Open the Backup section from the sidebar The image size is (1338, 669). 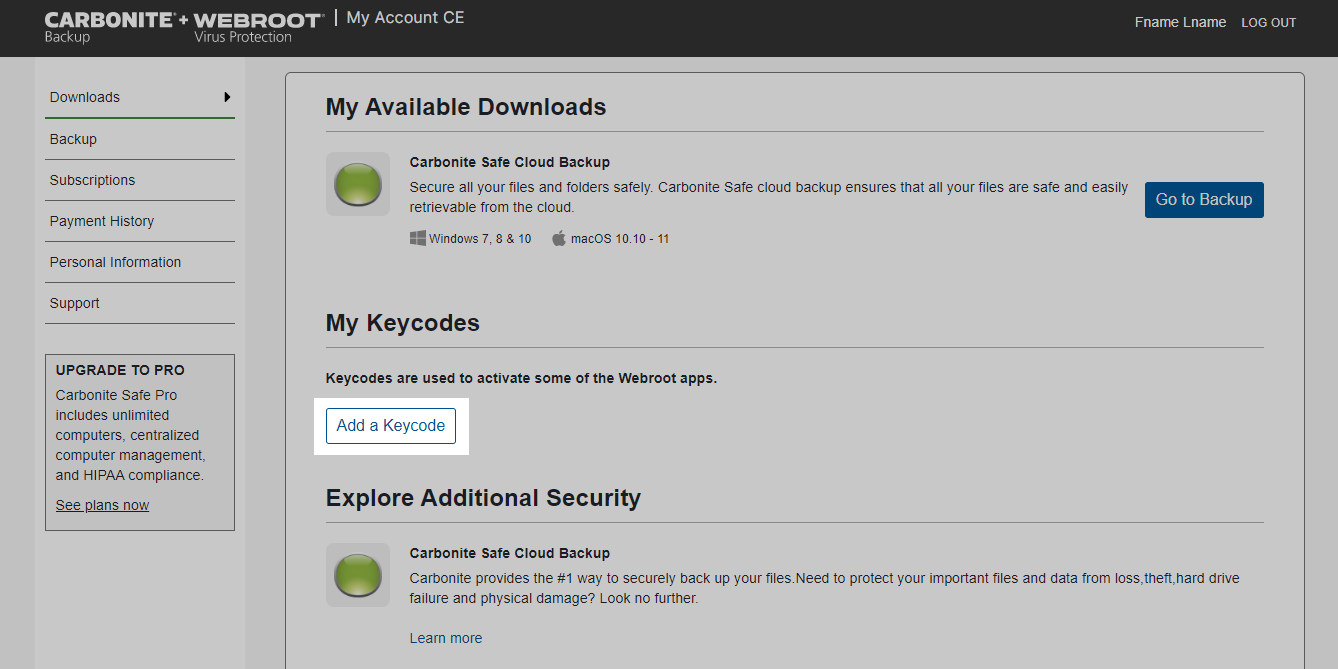pyautogui.click(x=72, y=139)
